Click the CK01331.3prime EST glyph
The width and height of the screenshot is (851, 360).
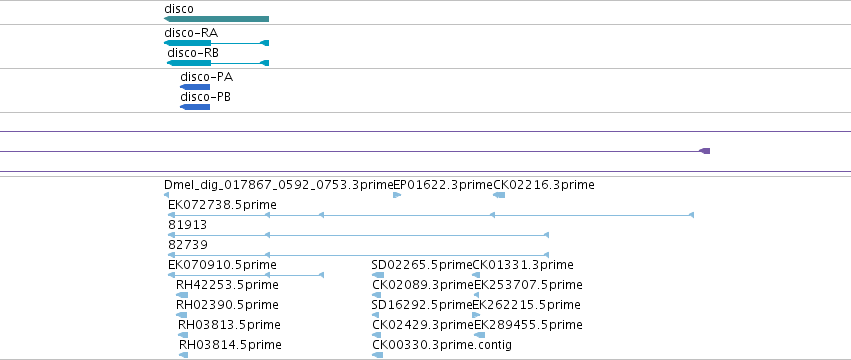(476, 275)
